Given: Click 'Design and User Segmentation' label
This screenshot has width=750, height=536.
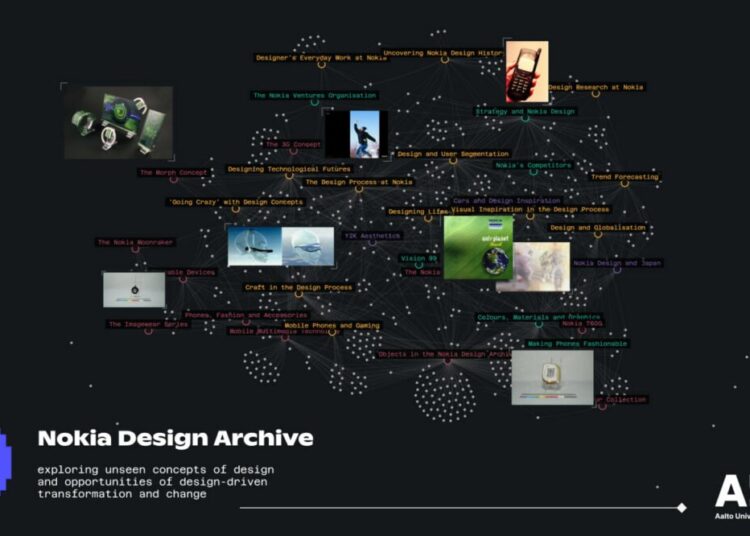Looking at the screenshot, I should pyautogui.click(x=453, y=154).
